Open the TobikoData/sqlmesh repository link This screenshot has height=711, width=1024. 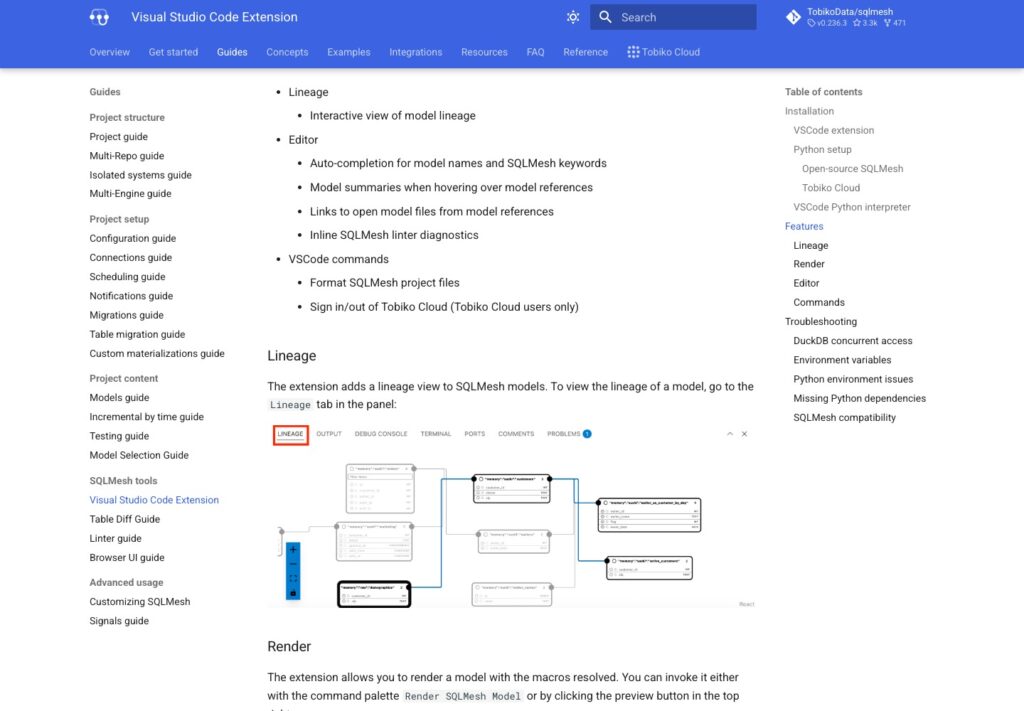(848, 17)
